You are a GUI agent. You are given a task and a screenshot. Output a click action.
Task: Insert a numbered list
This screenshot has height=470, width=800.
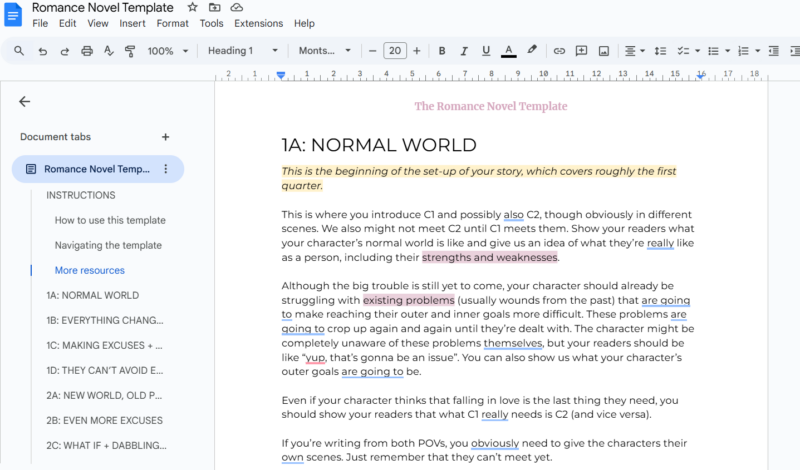coord(743,51)
